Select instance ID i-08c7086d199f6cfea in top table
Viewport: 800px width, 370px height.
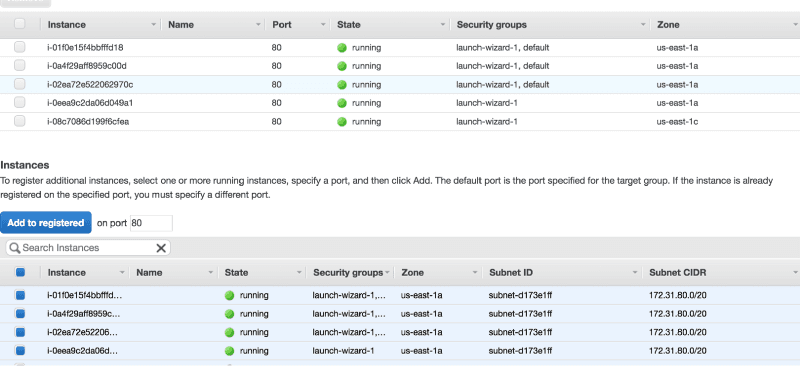pos(88,121)
